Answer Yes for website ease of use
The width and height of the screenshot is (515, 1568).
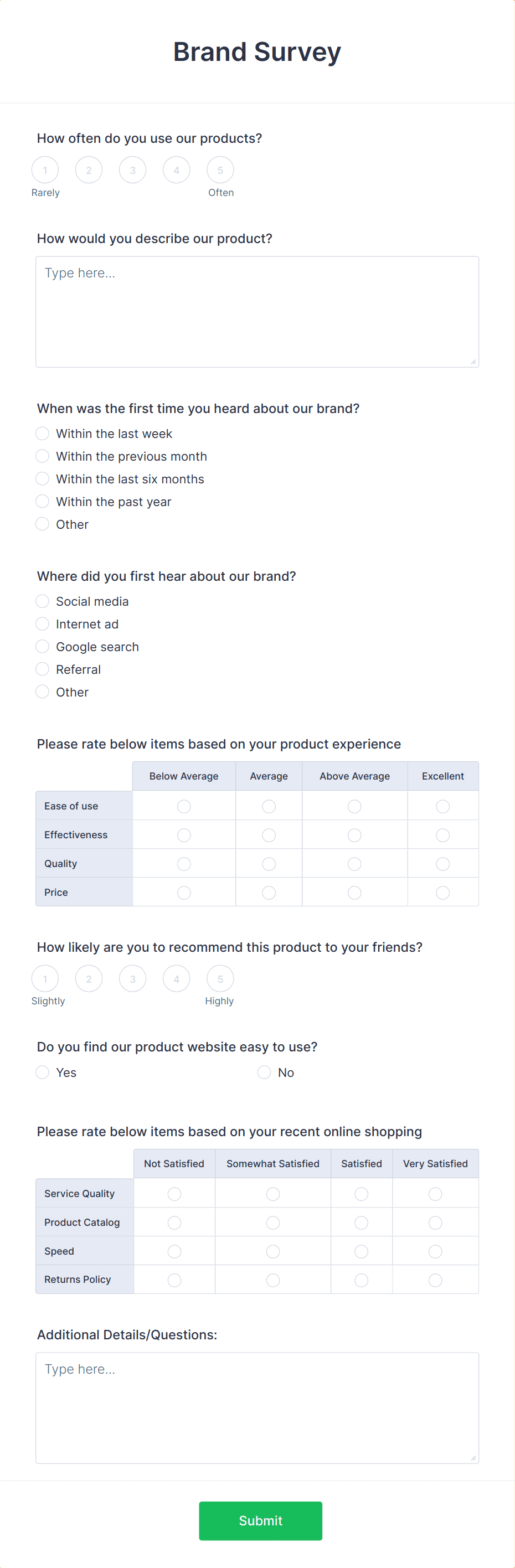coord(42,1072)
